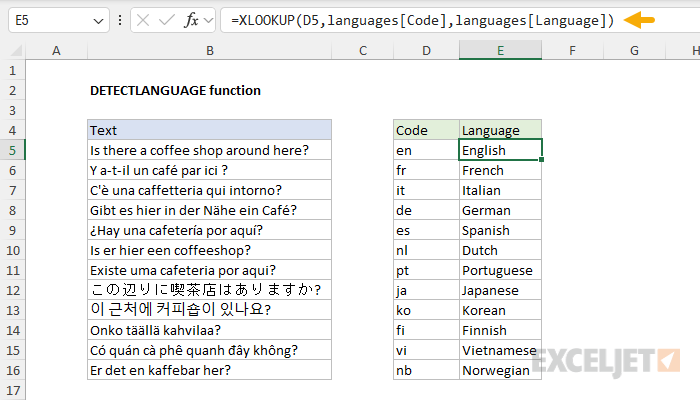Select row 12 header

12,290
